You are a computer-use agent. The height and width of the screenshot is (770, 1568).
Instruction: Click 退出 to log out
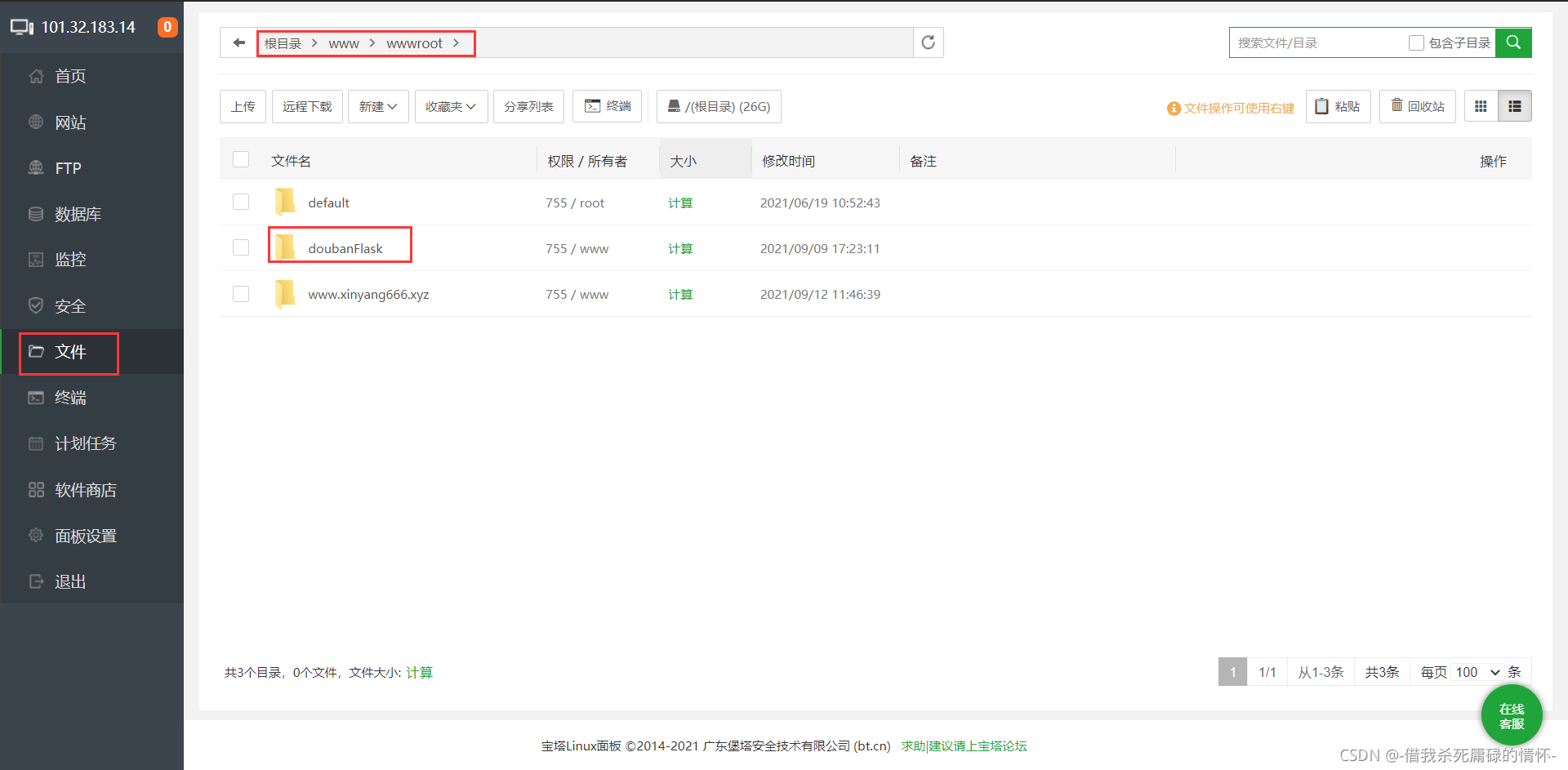click(x=92, y=581)
